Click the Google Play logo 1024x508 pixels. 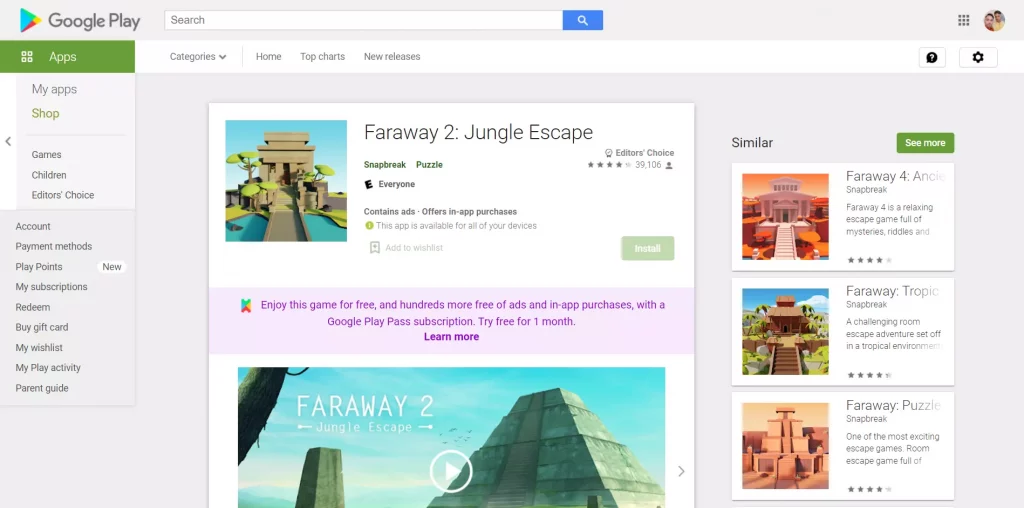(80, 21)
